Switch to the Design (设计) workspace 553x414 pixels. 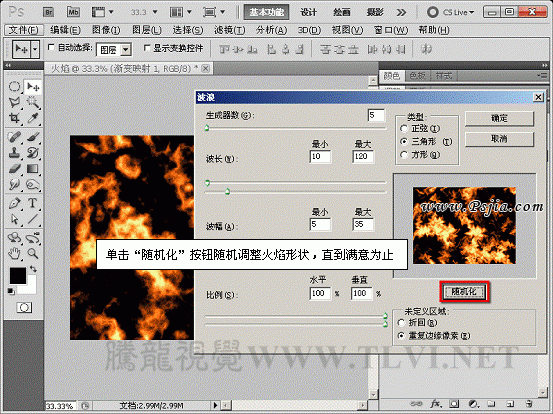pos(308,12)
